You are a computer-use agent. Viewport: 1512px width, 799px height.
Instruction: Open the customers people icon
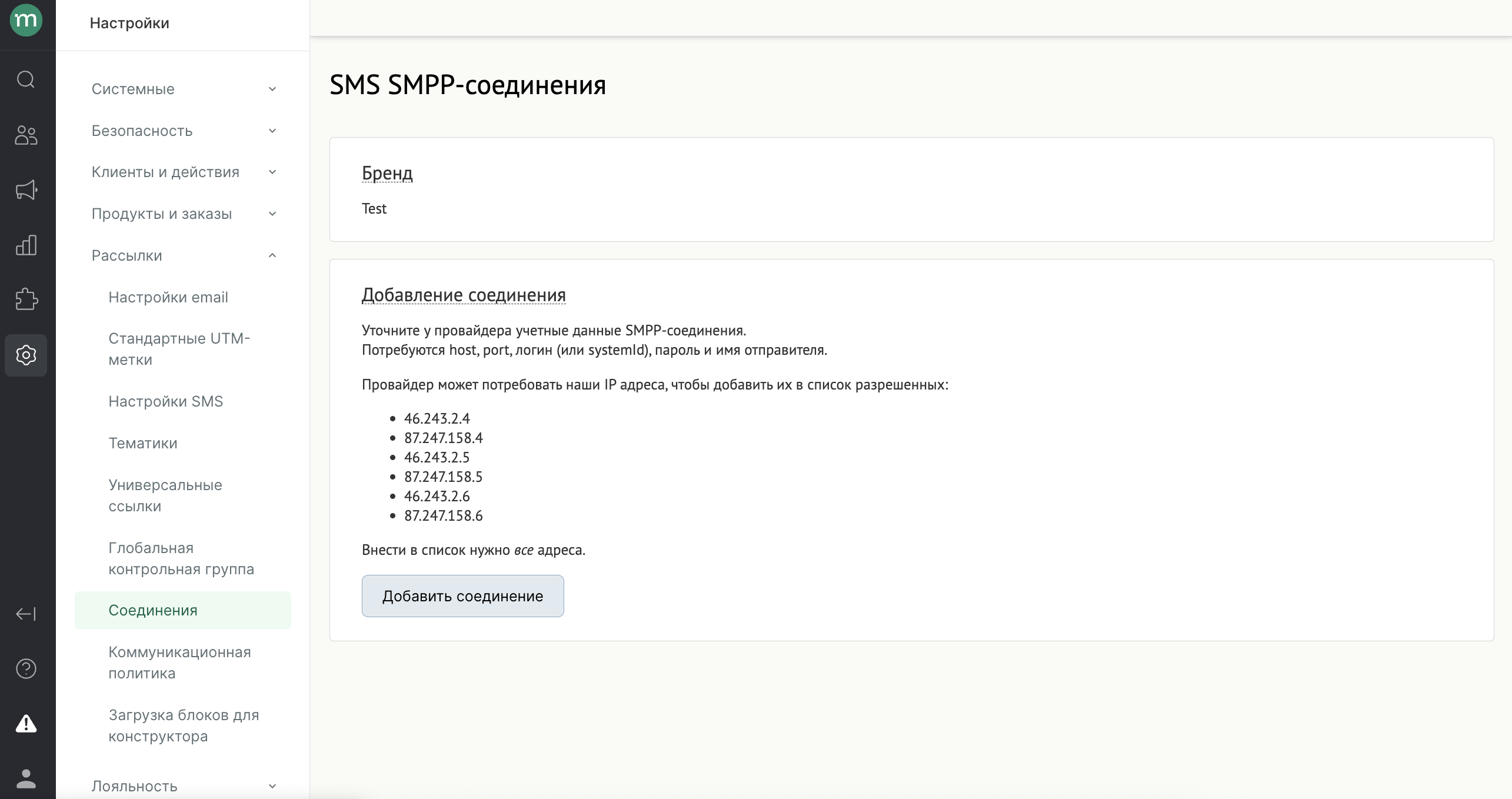point(26,135)
